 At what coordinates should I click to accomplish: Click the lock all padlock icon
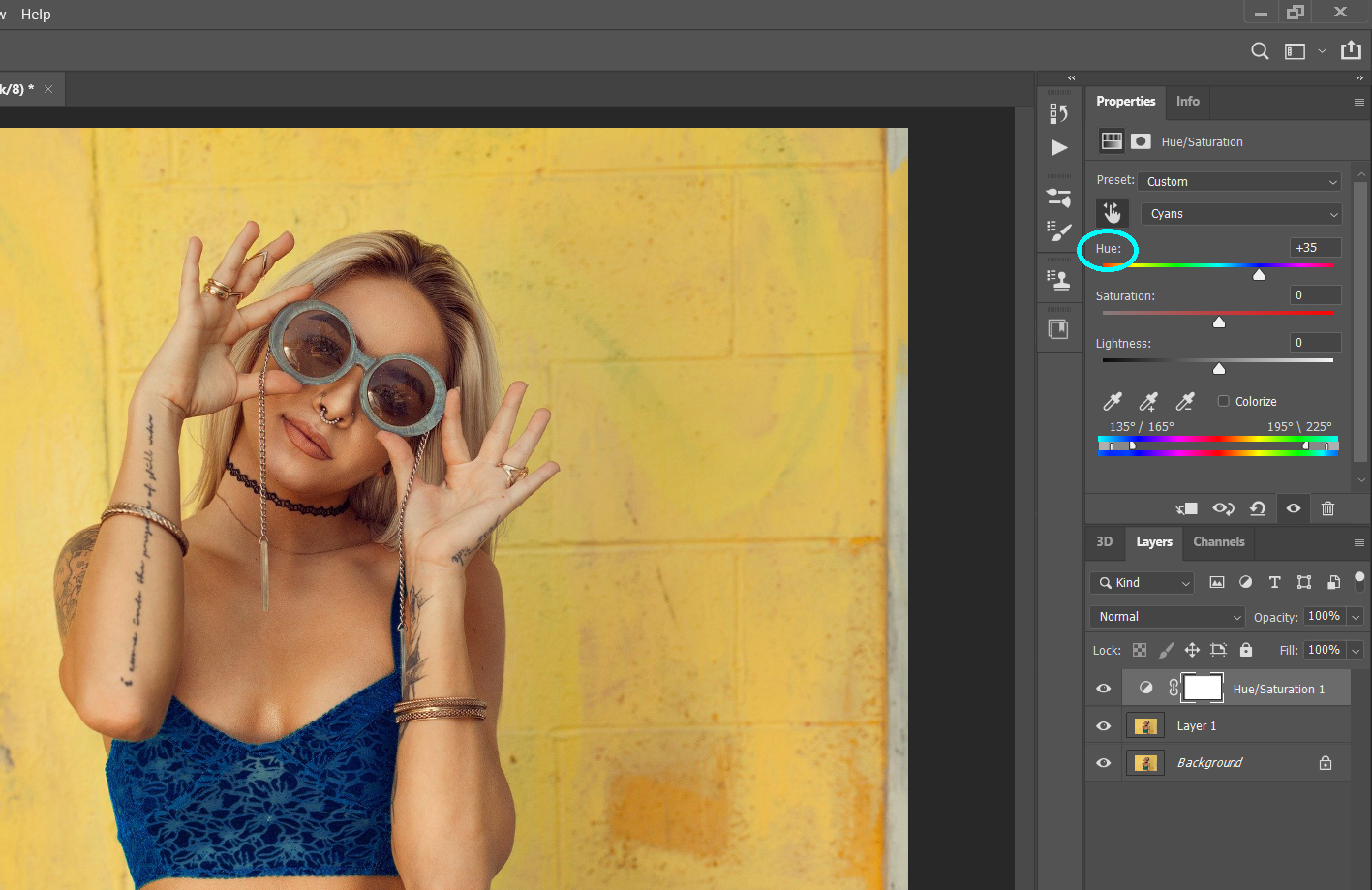1246,650
